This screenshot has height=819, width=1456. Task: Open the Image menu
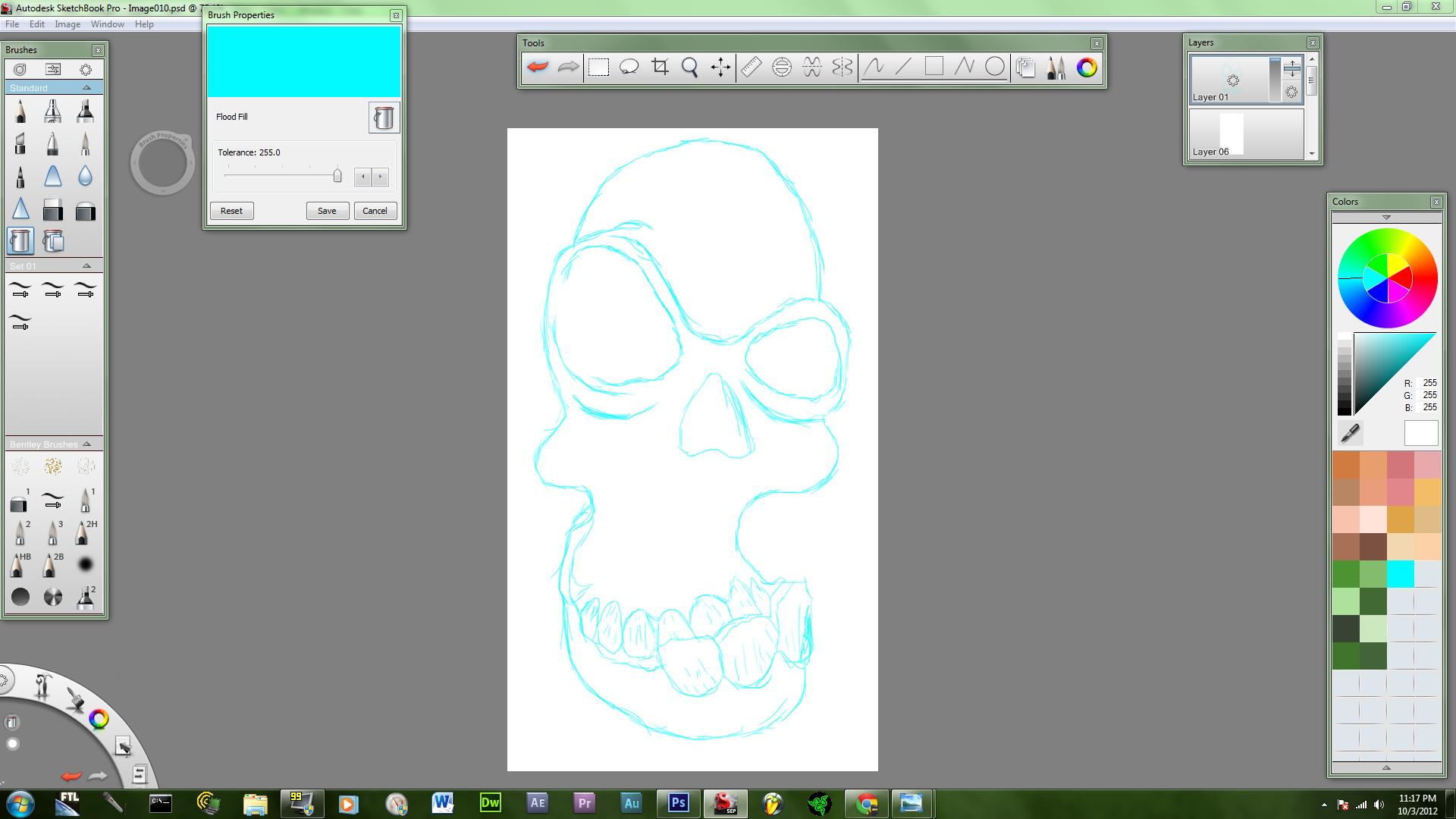click(67, 24)
